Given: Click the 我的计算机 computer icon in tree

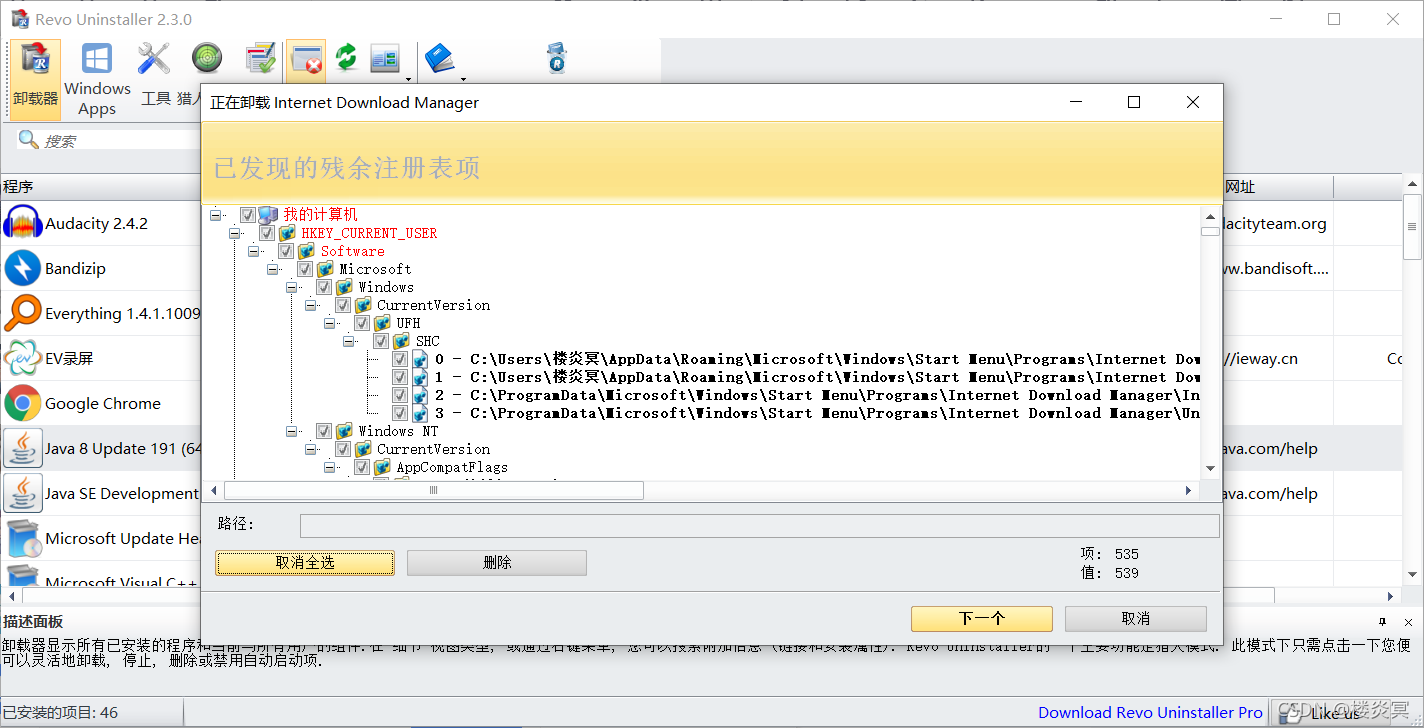Looking at the screenshot, I should [268, 215].
